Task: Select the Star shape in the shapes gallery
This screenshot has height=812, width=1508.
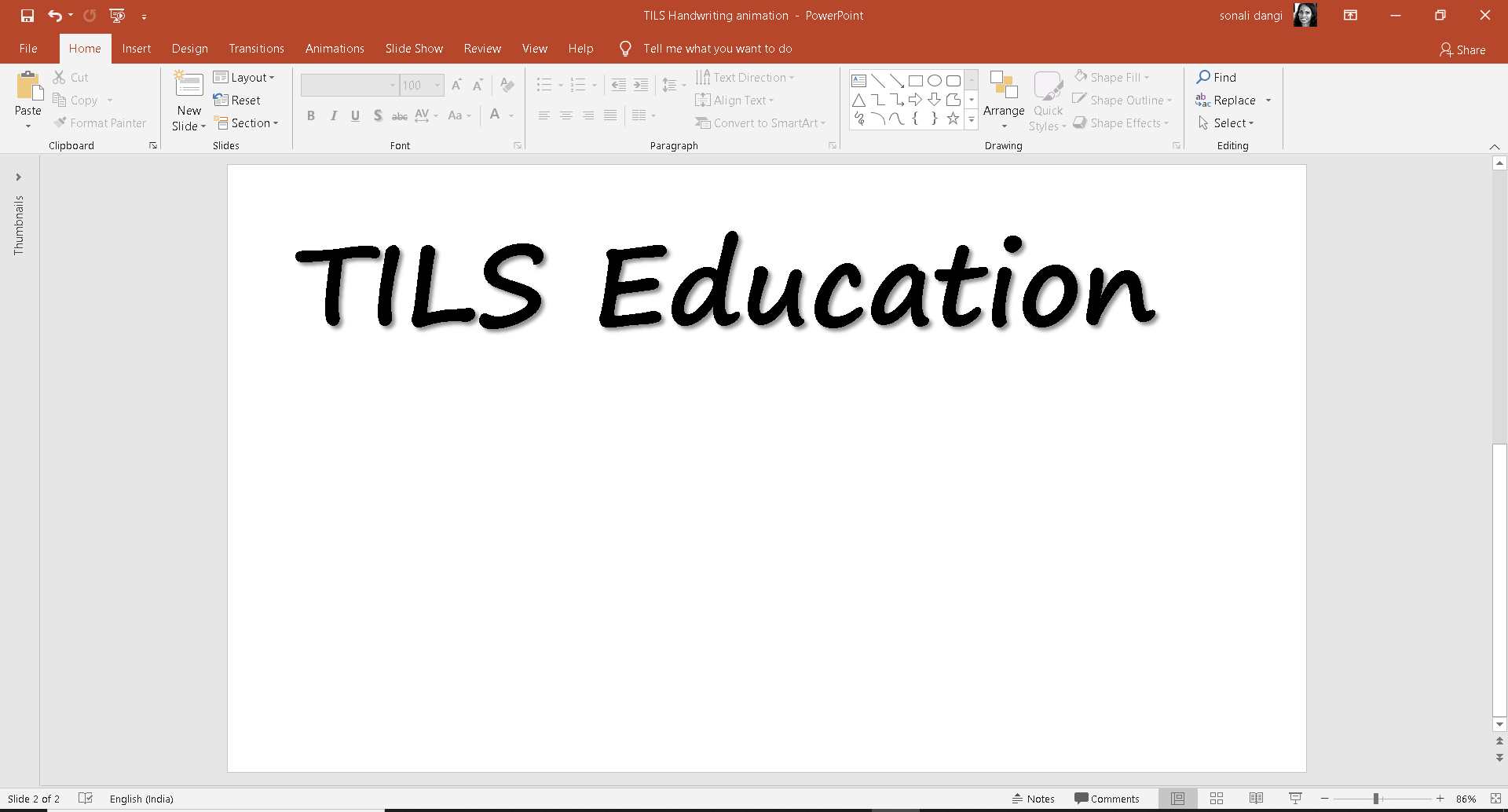Action: point(953,119)
